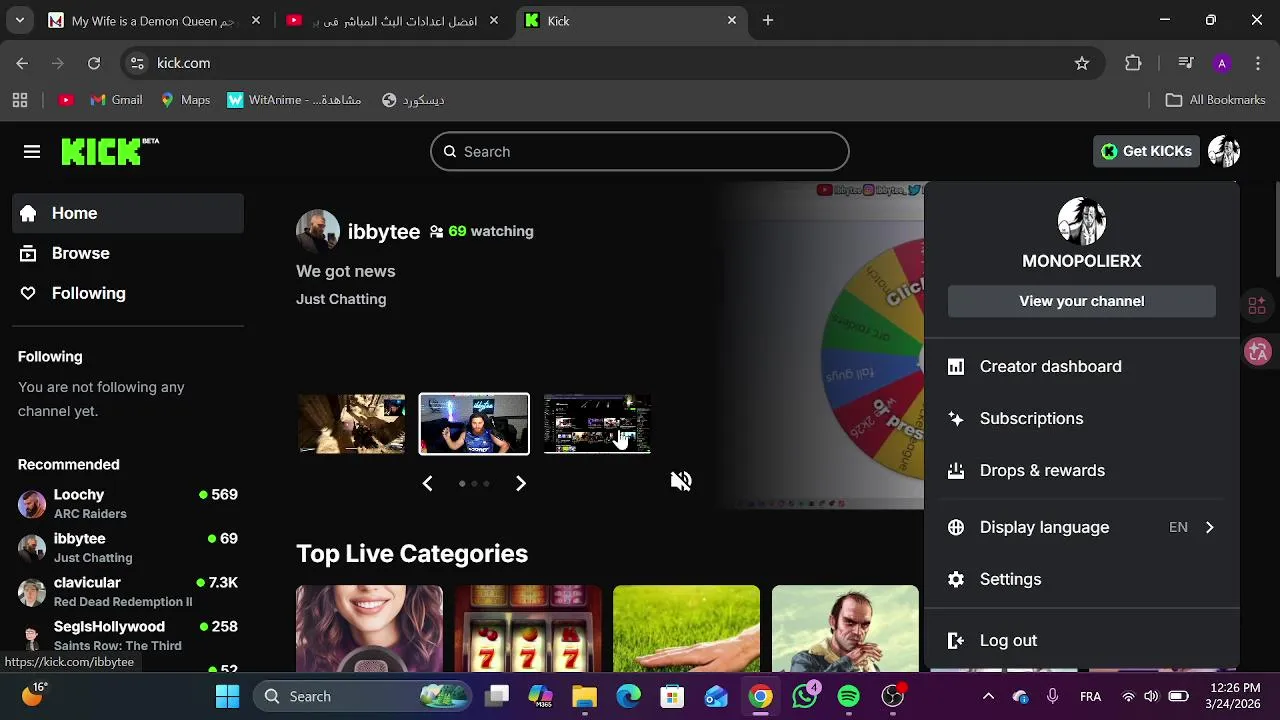Show hidden system tray icons
This screenshot has height=720, width=1280.
click(x=988, y=696)
